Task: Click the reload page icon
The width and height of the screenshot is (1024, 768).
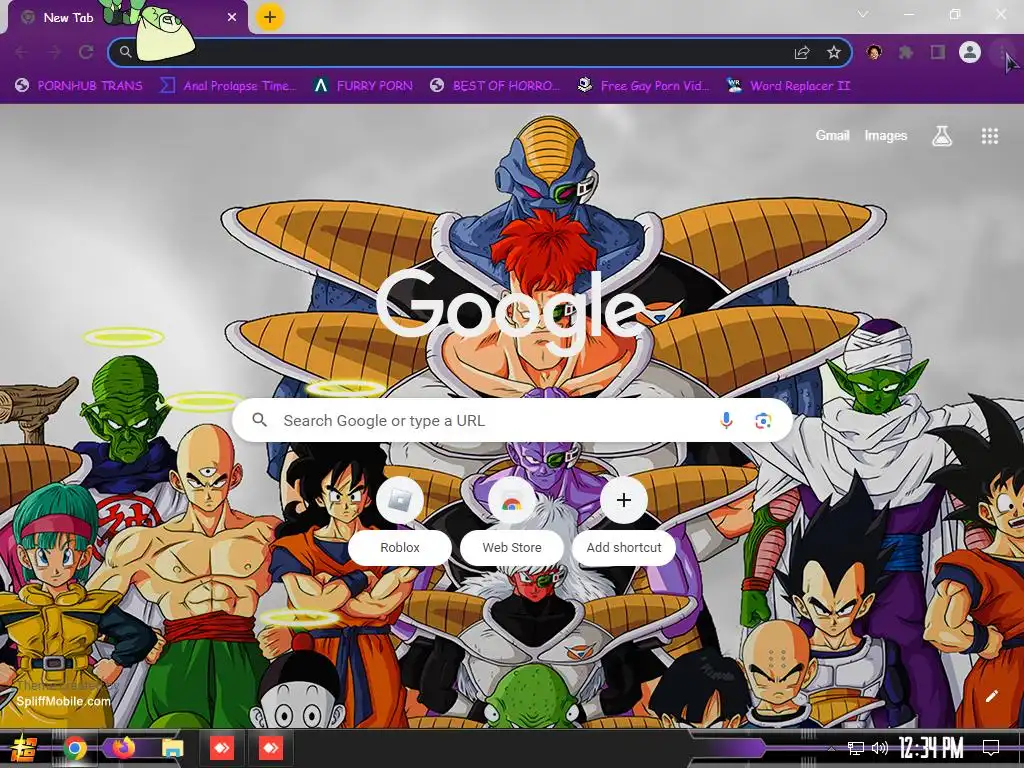Action: [86, 52]
